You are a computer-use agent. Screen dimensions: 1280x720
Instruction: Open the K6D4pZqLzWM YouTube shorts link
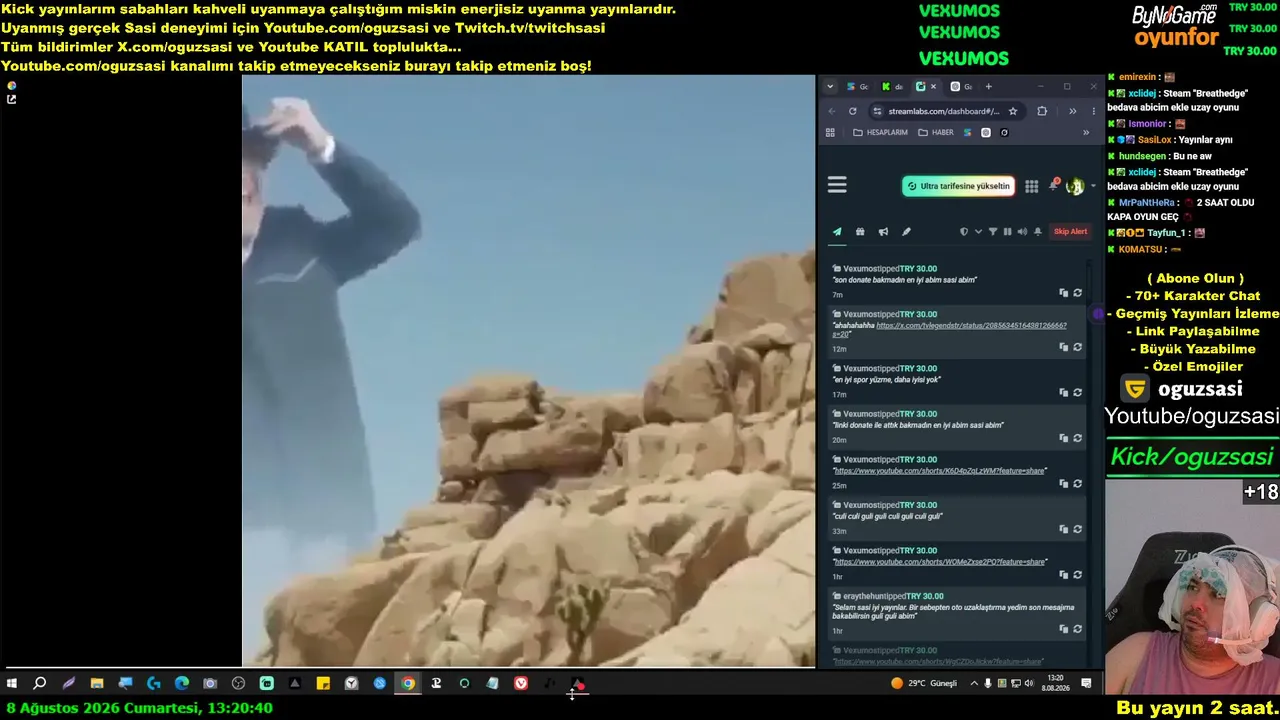click(x=939, y=471)
